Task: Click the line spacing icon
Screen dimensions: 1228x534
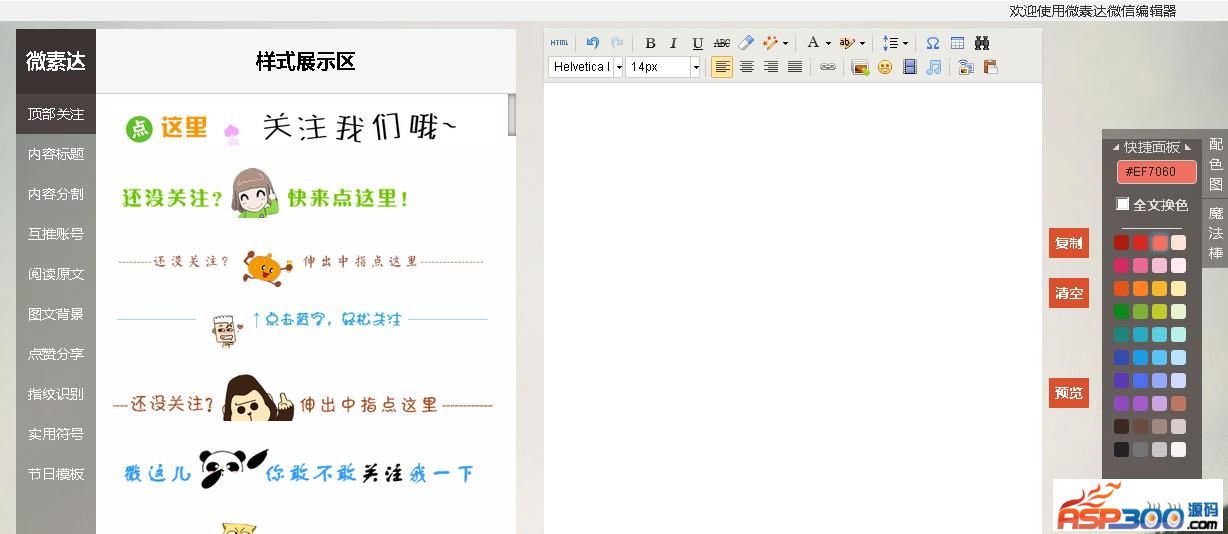Action: pyautogui.click(x=890, y=43)
